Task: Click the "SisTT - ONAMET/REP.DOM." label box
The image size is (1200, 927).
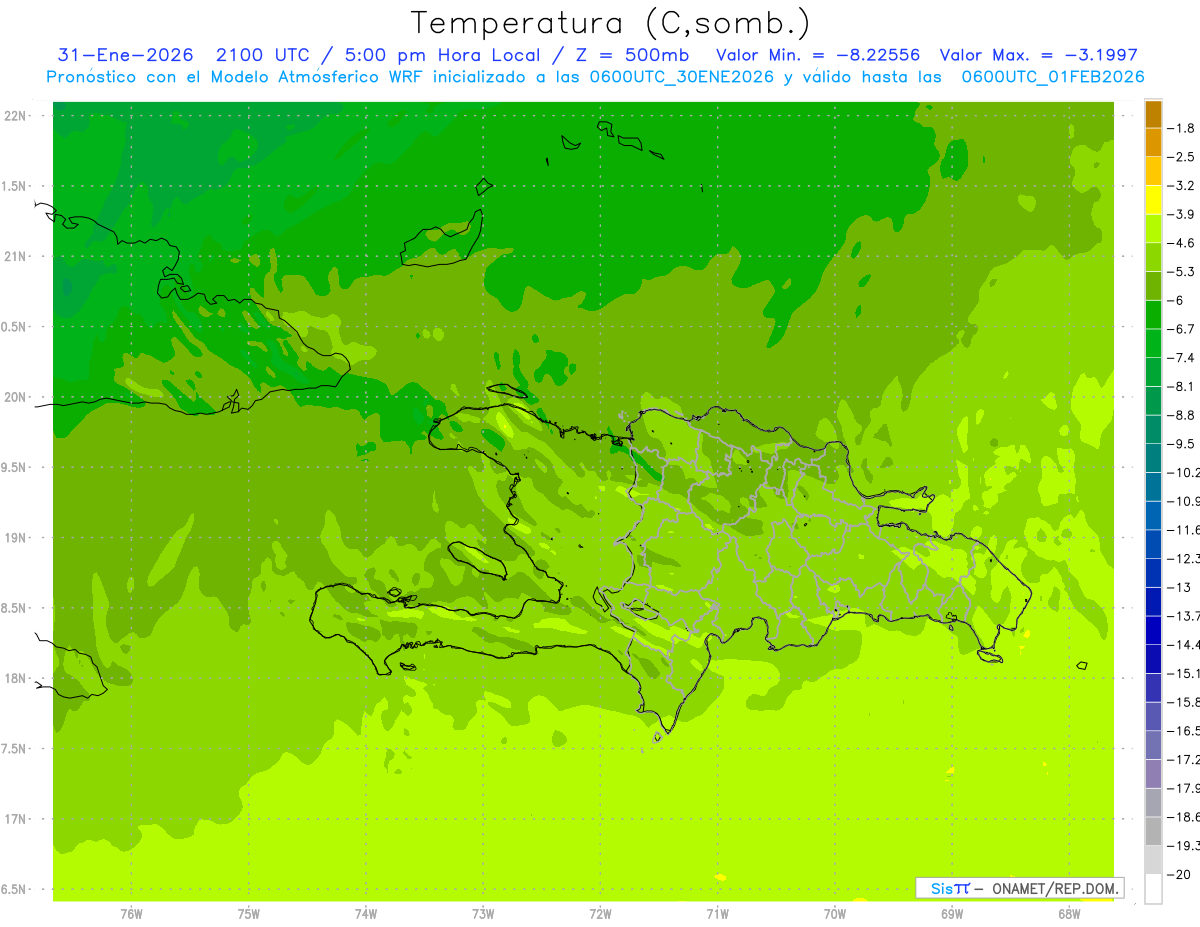Action: (x=1019, y=888)
